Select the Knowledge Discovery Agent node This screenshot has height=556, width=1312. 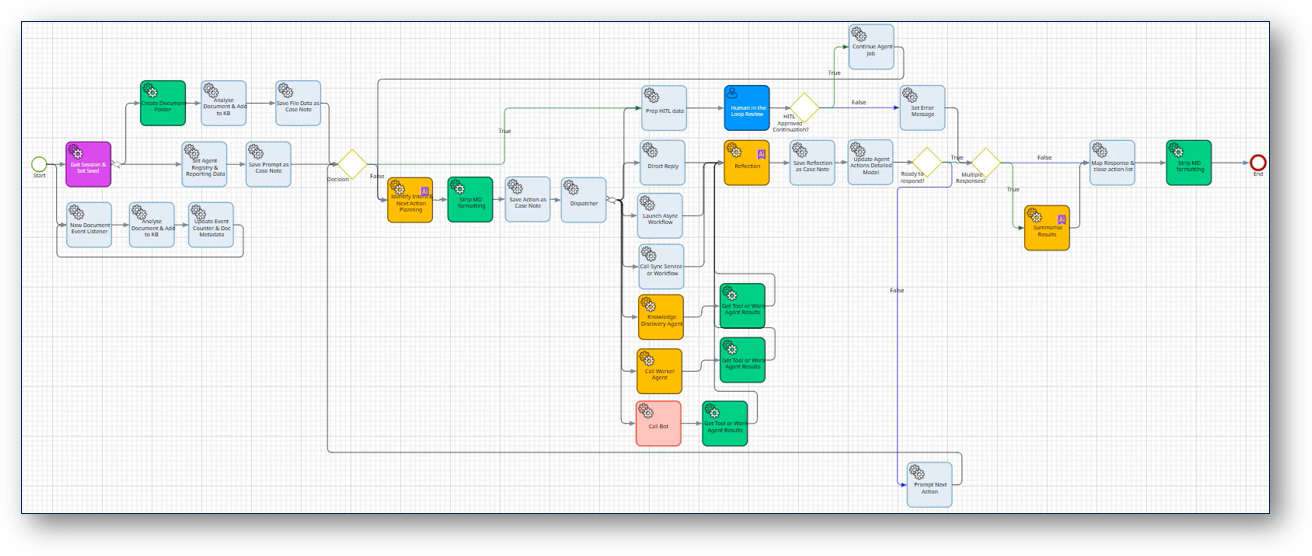click(661, 316)
